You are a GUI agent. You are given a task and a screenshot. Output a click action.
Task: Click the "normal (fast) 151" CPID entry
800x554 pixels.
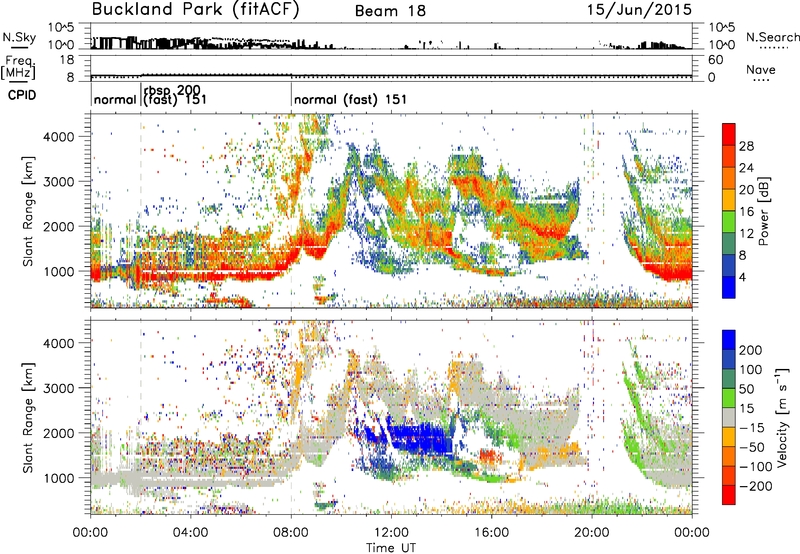[351, 99]
